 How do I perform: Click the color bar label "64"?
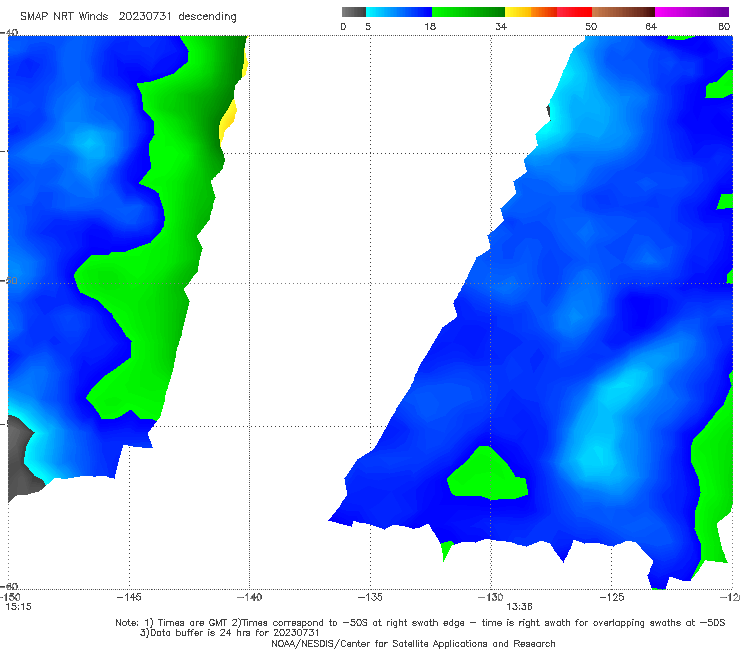(x=651, y=26)
